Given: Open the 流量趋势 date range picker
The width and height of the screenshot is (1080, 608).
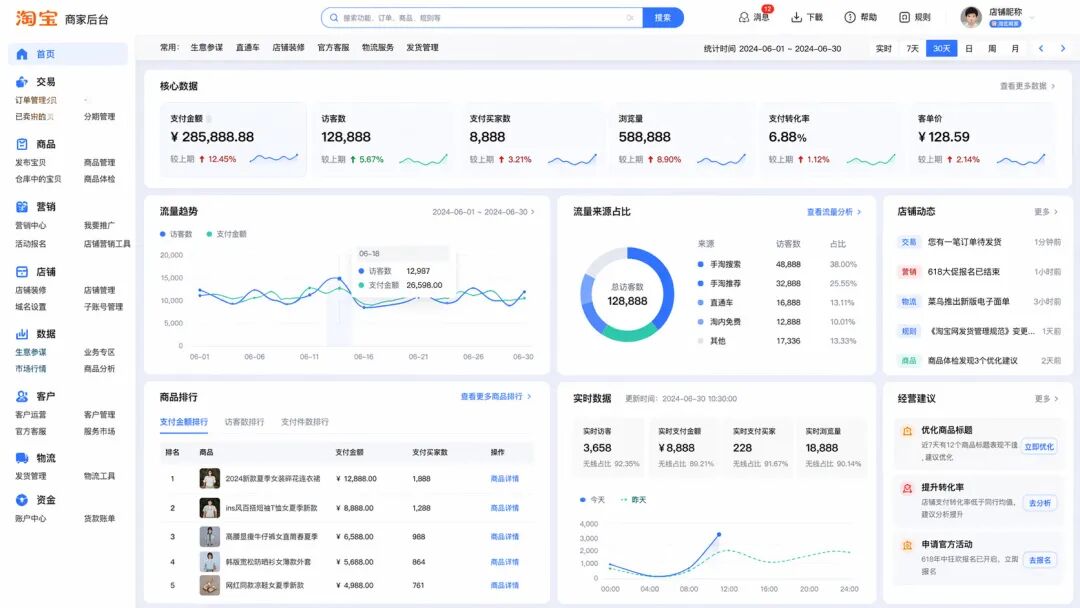Looking at the screenshot, I should point(482,212).
